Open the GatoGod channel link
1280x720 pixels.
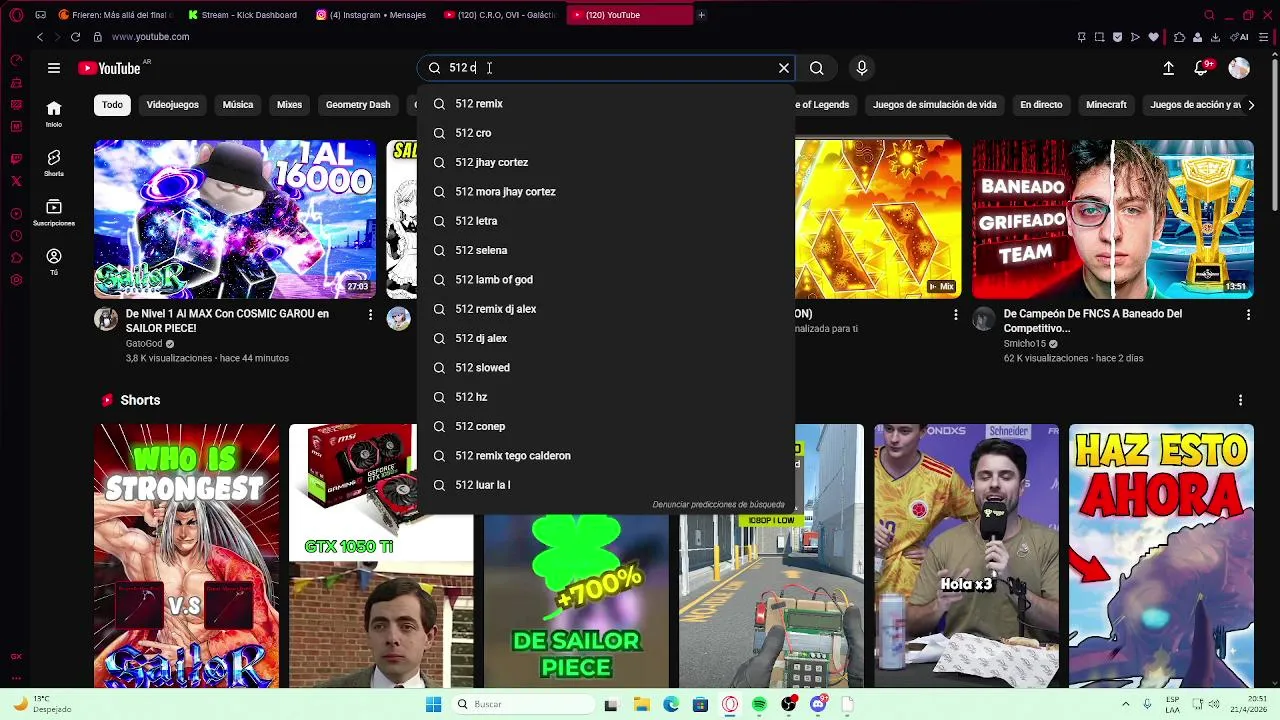tap(144, 343)
